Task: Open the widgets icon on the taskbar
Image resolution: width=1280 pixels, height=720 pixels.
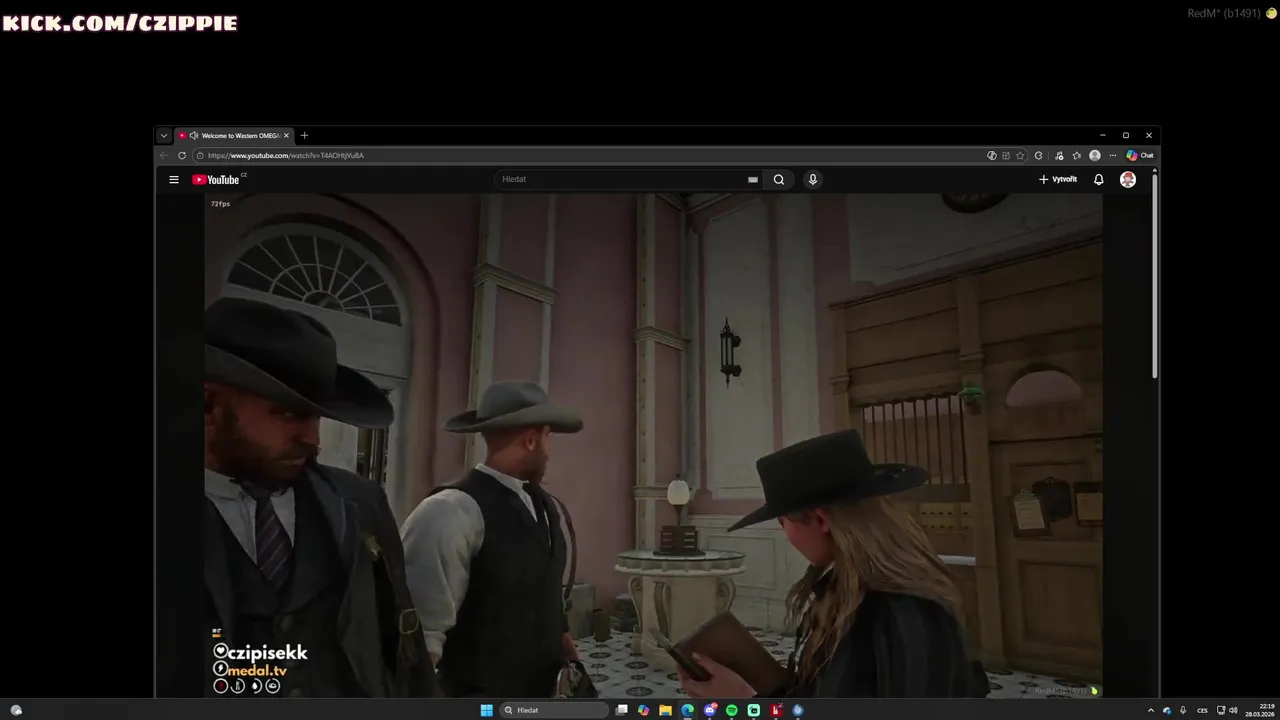Action: [16, 710]
